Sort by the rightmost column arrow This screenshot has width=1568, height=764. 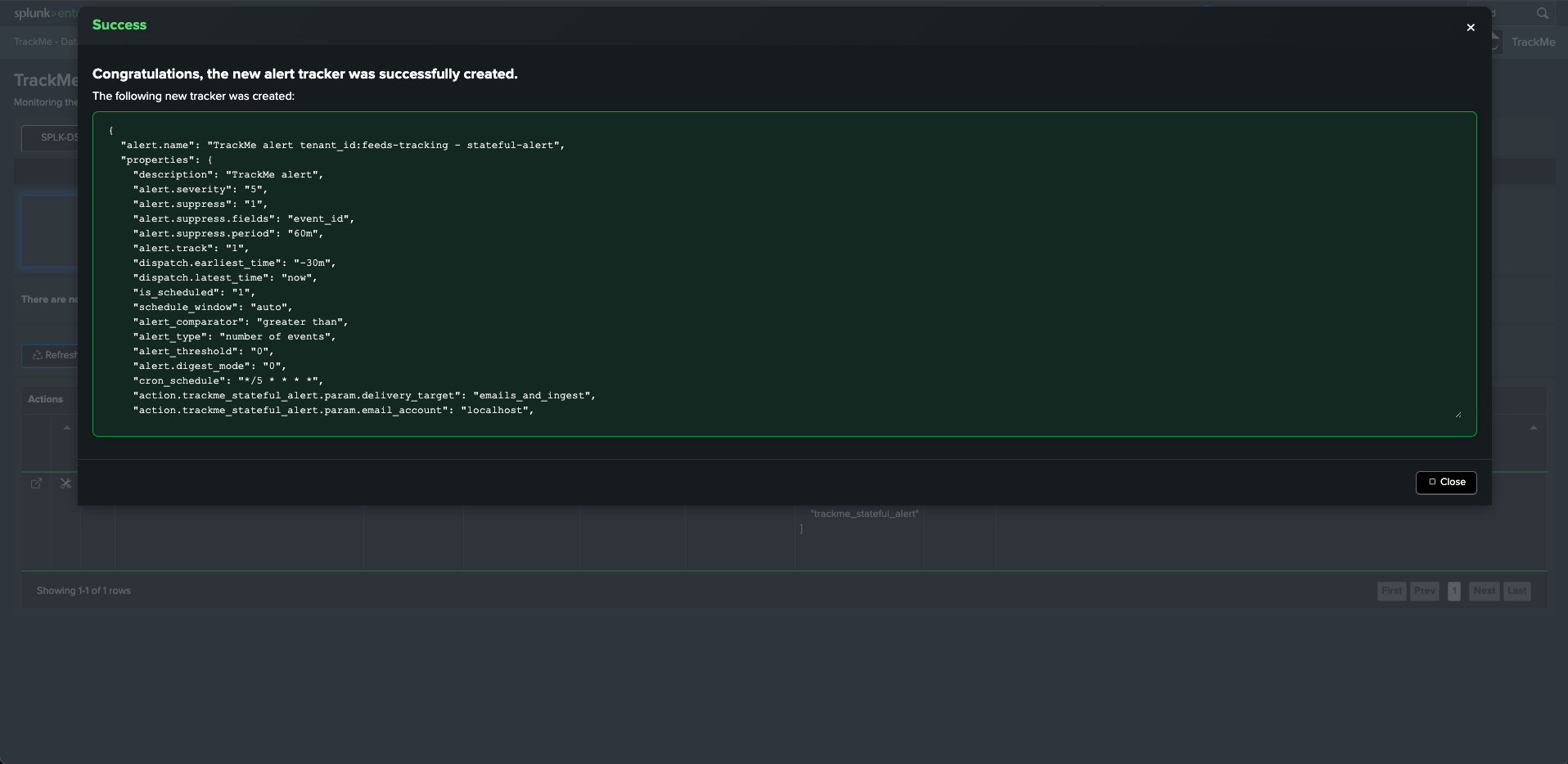point(1533,428)
